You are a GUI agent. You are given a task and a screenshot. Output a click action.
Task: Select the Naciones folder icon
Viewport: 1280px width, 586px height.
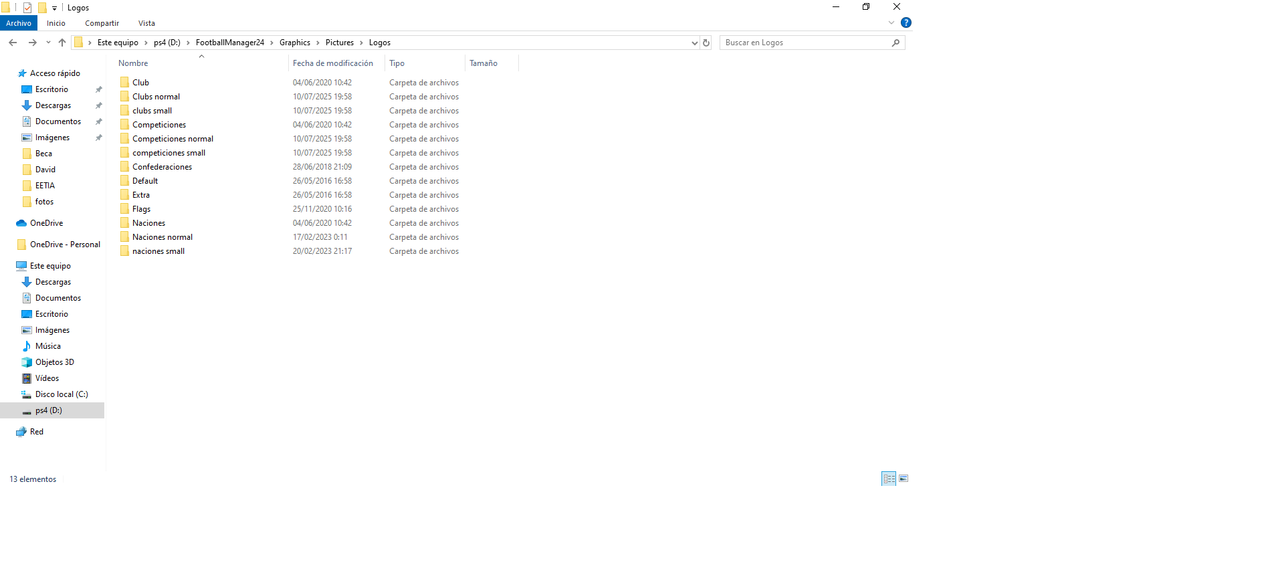pos(125,223)
